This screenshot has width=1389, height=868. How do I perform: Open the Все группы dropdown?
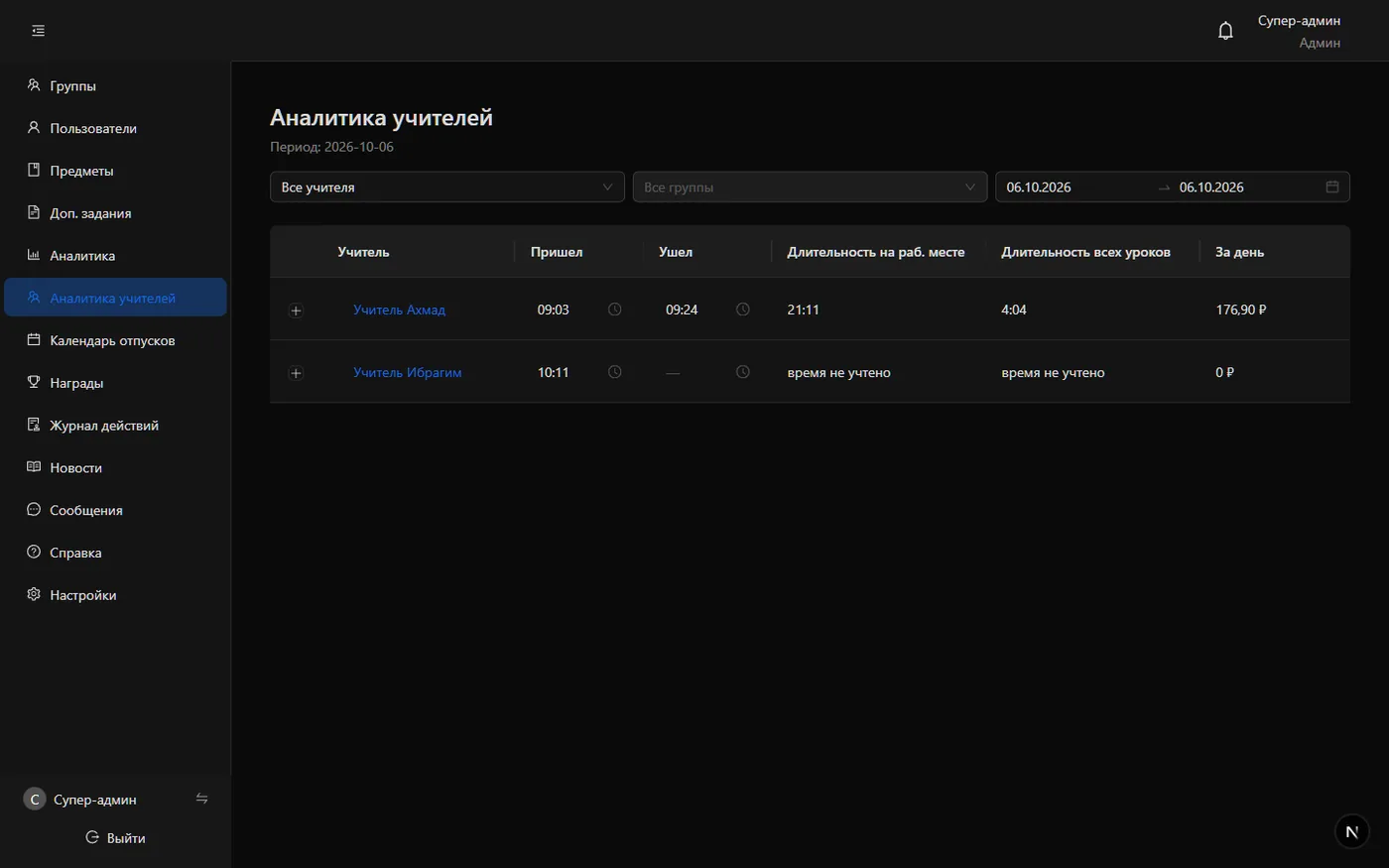[811, 186]
